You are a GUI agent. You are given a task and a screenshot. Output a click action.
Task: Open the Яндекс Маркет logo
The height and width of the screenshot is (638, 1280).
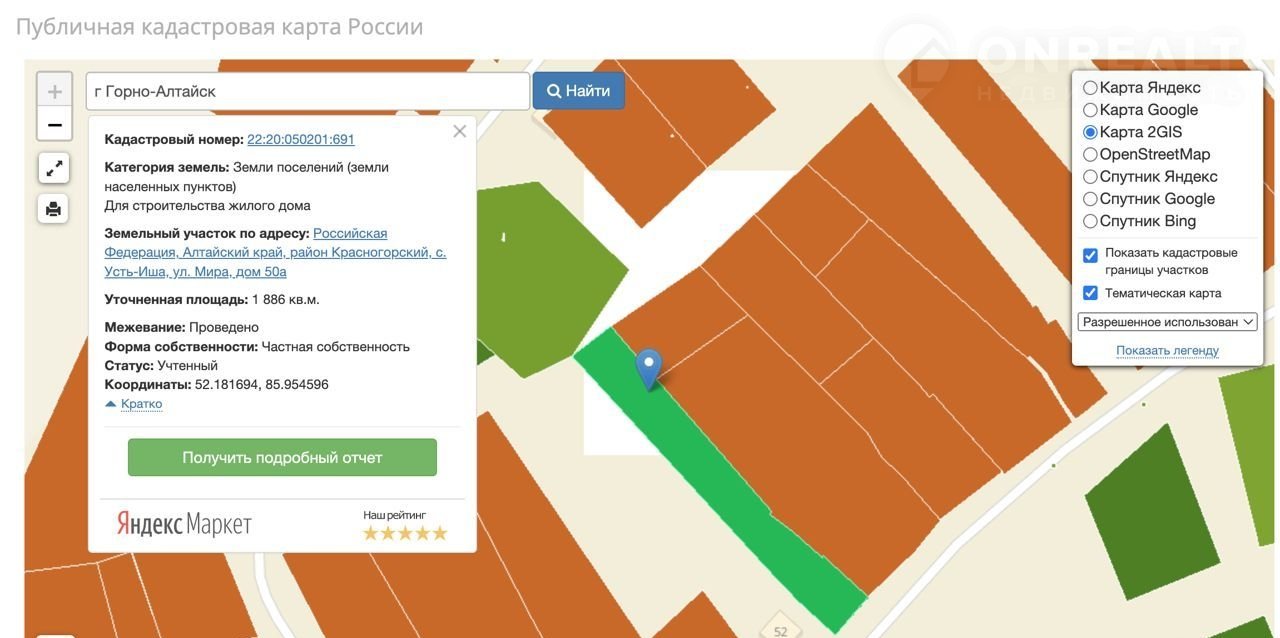click(x=184, y=523)
